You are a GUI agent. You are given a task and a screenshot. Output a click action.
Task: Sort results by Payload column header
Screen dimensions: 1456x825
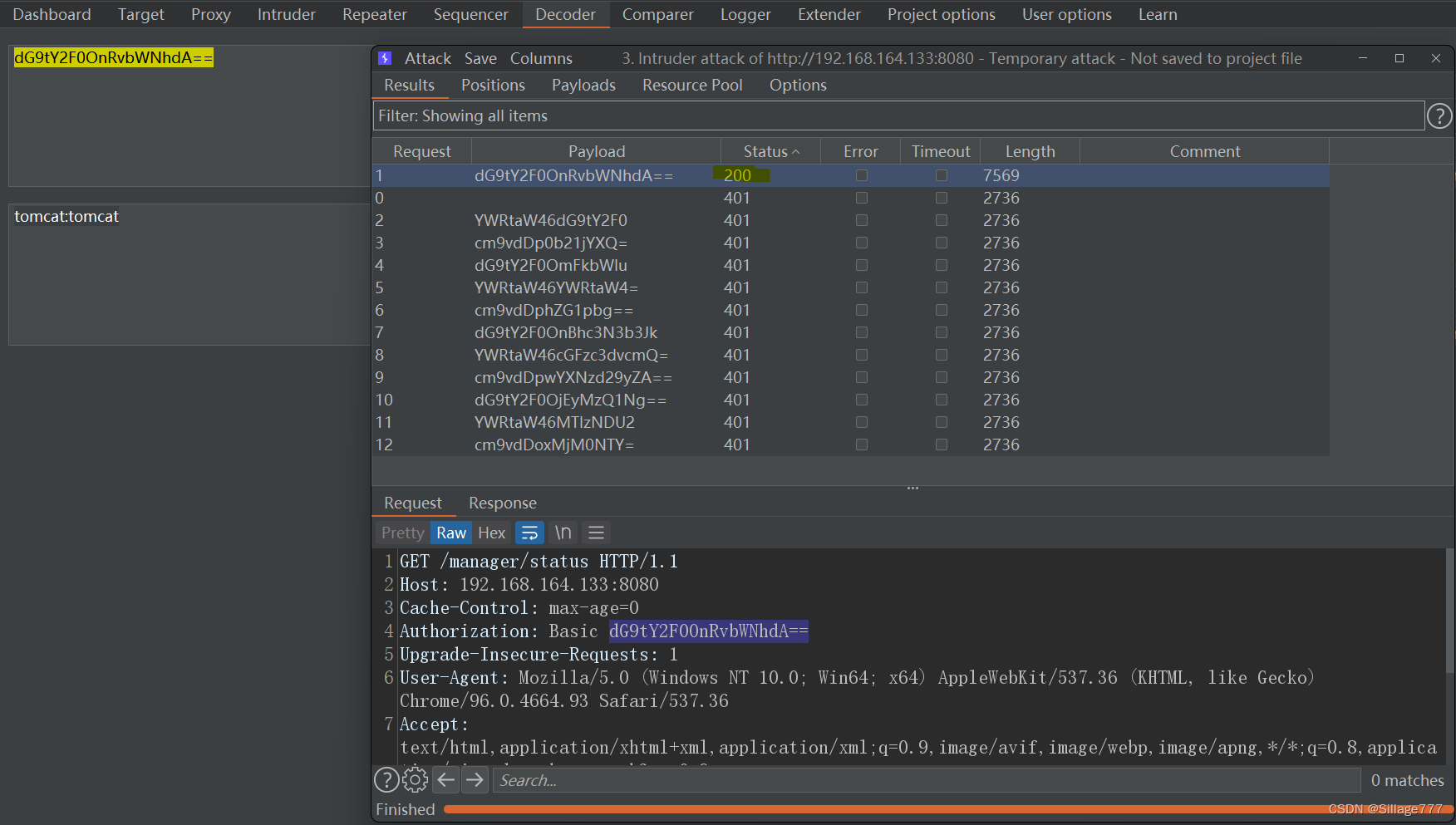(597, 151)
